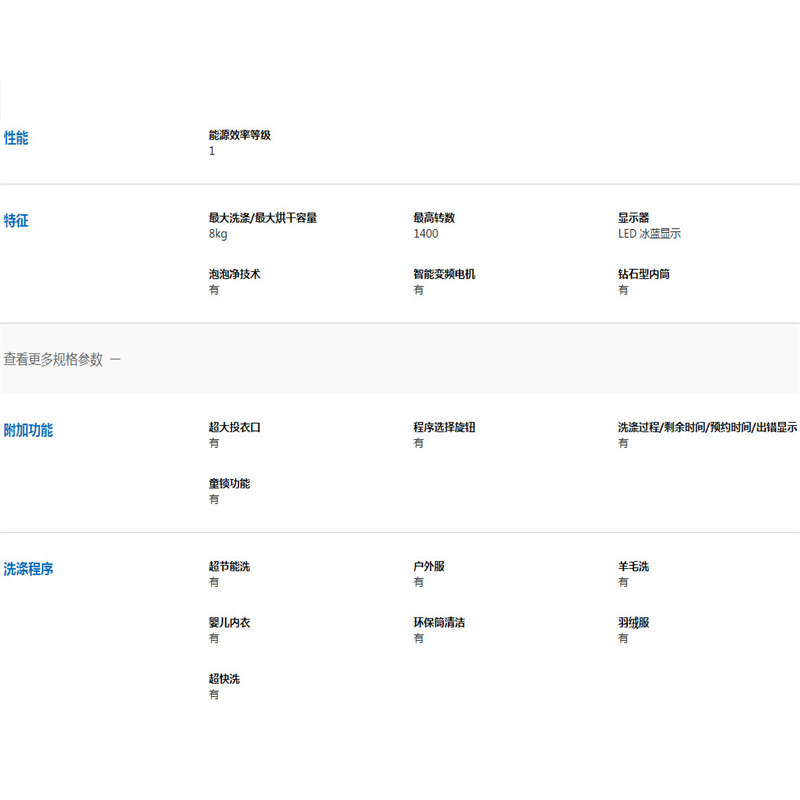Click the 显示器 label
Image resolution: width=800 pixels, height=800 pixels.
coord(633,218)
